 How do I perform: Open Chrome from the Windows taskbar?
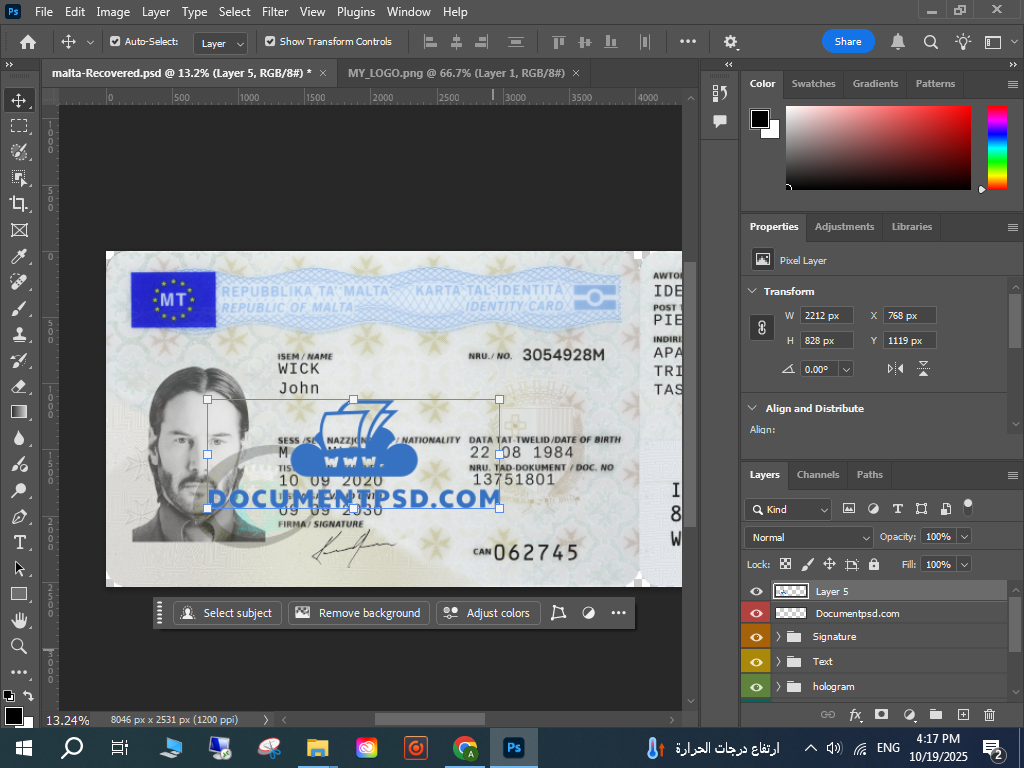tap(464, 748)
